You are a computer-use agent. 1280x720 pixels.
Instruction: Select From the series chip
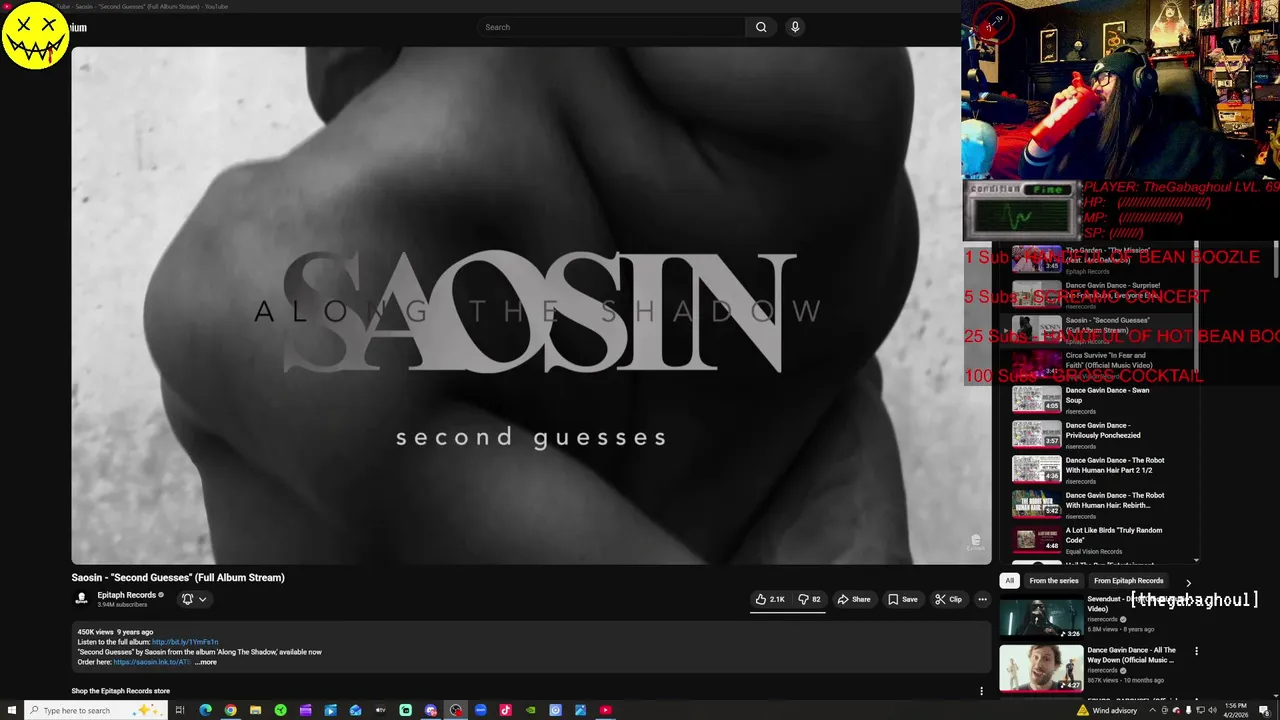1054,581
